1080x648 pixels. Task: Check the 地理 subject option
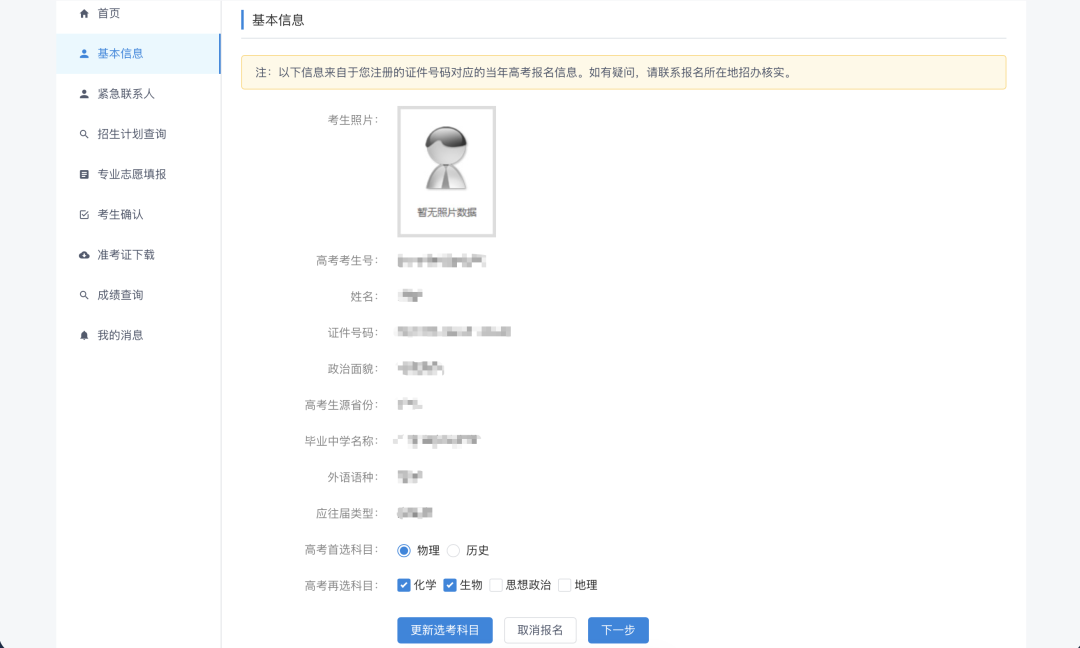point(565,585)
